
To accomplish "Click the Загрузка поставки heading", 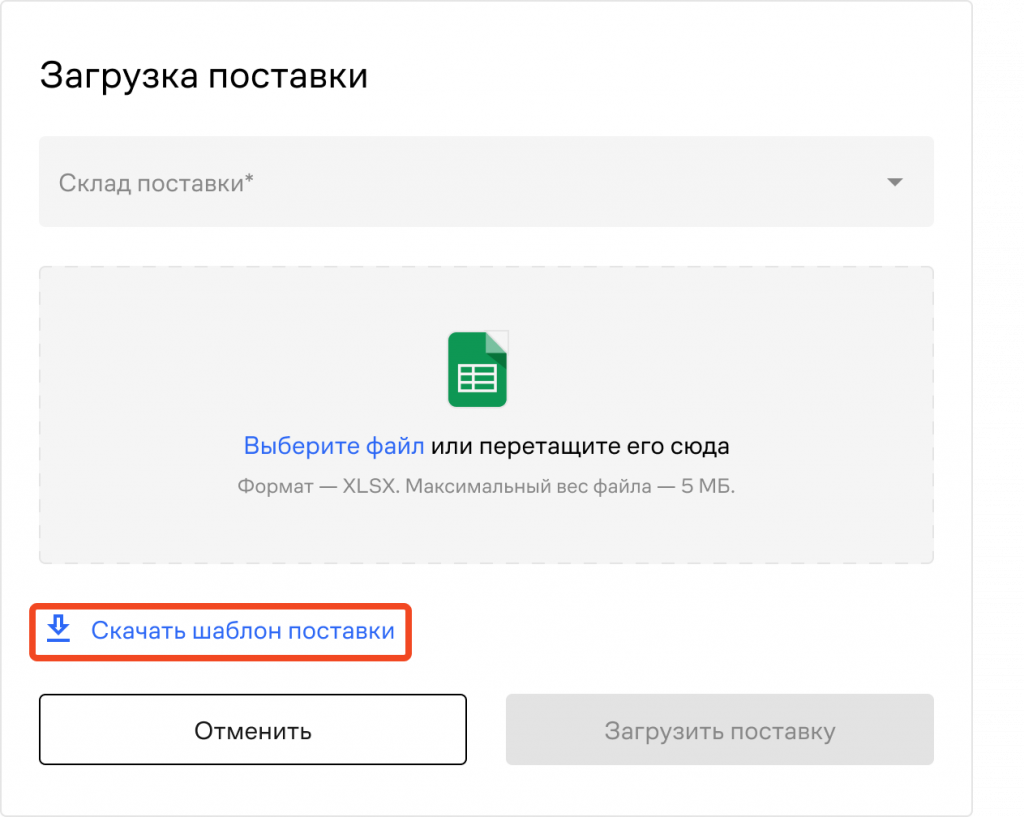I will point(204,76).
